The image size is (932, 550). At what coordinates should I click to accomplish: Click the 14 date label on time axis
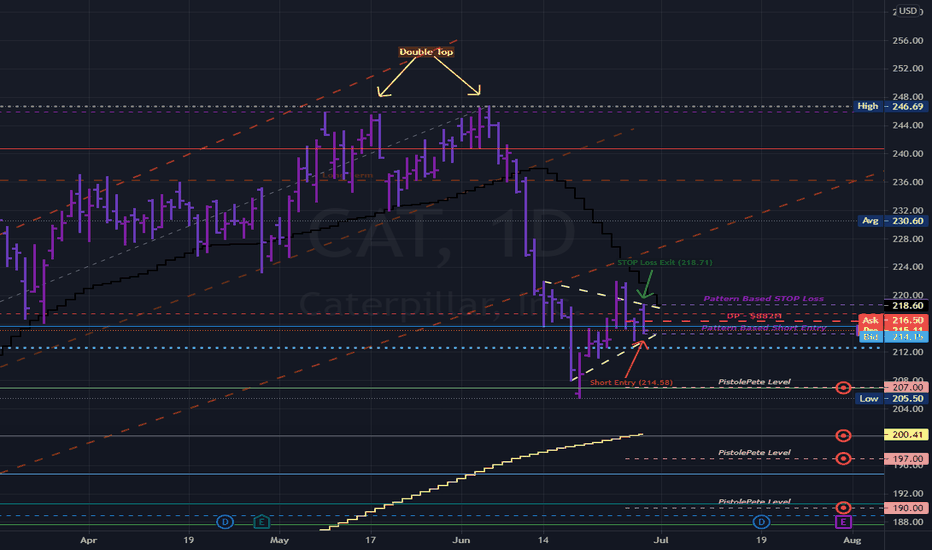(543, 540)
